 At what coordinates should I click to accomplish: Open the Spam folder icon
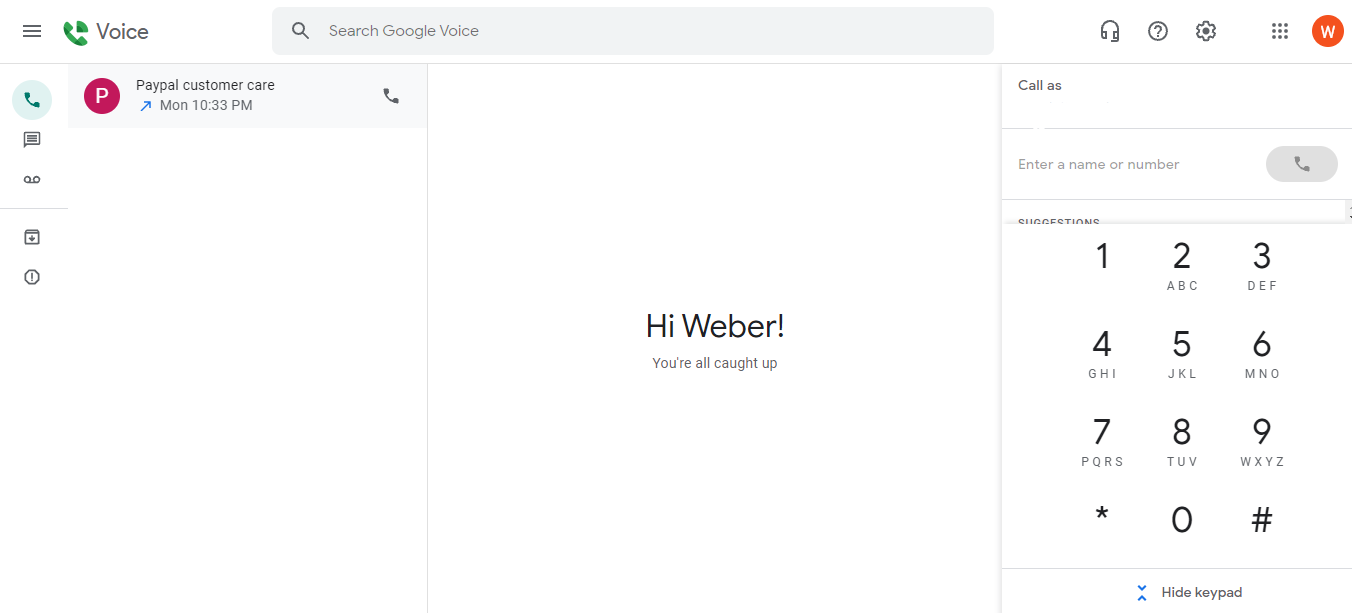[32, 277]
